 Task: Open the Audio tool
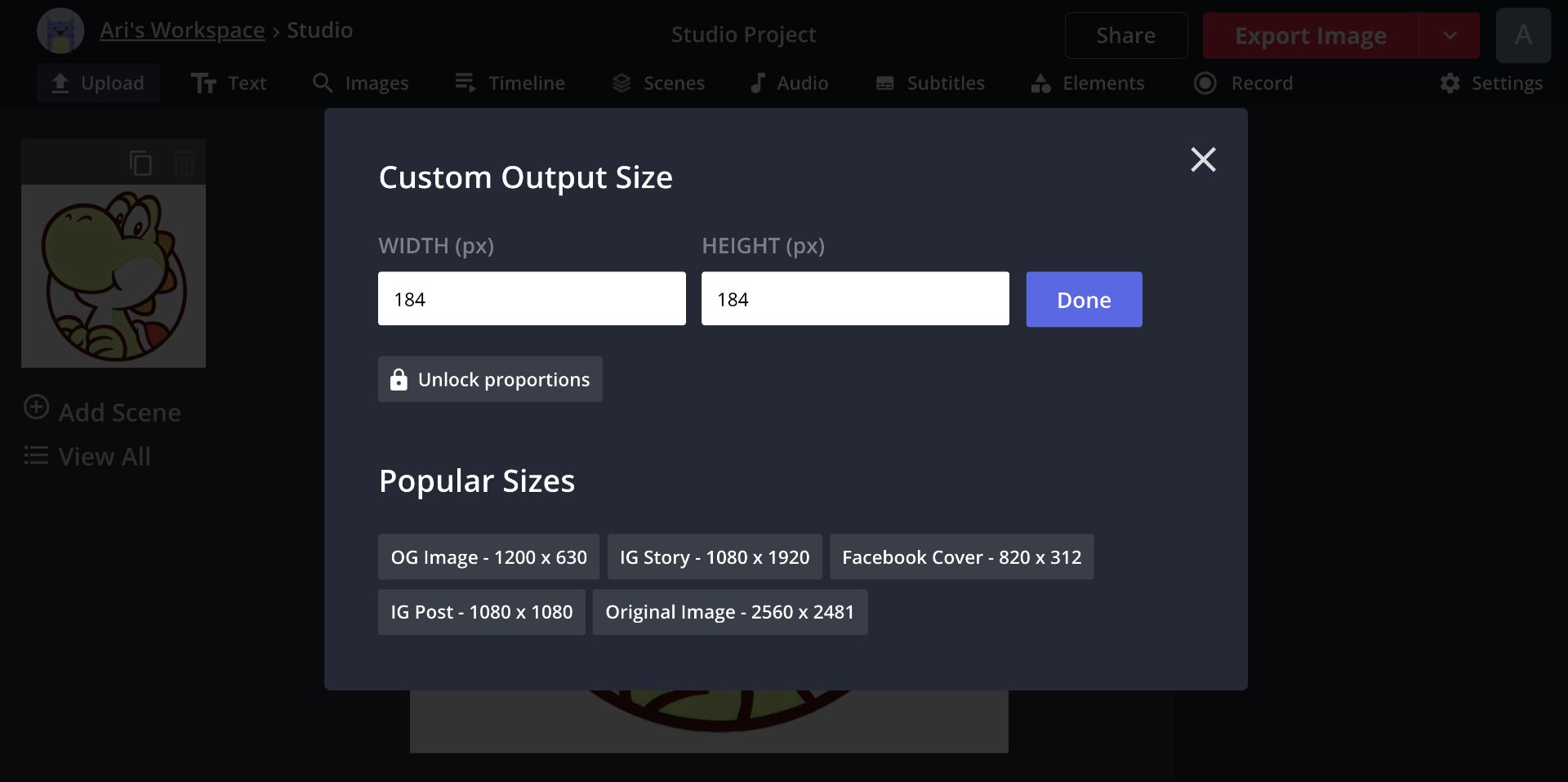point(789,83)
